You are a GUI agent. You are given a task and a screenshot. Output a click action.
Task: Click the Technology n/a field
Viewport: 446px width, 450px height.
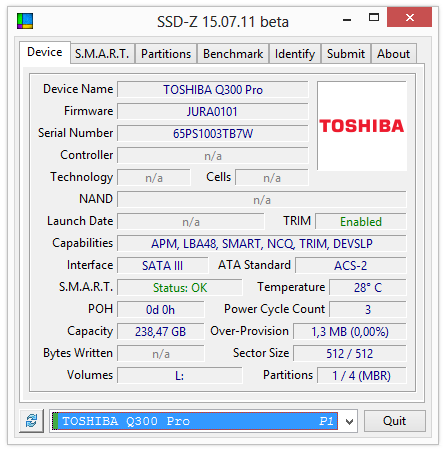154,178
